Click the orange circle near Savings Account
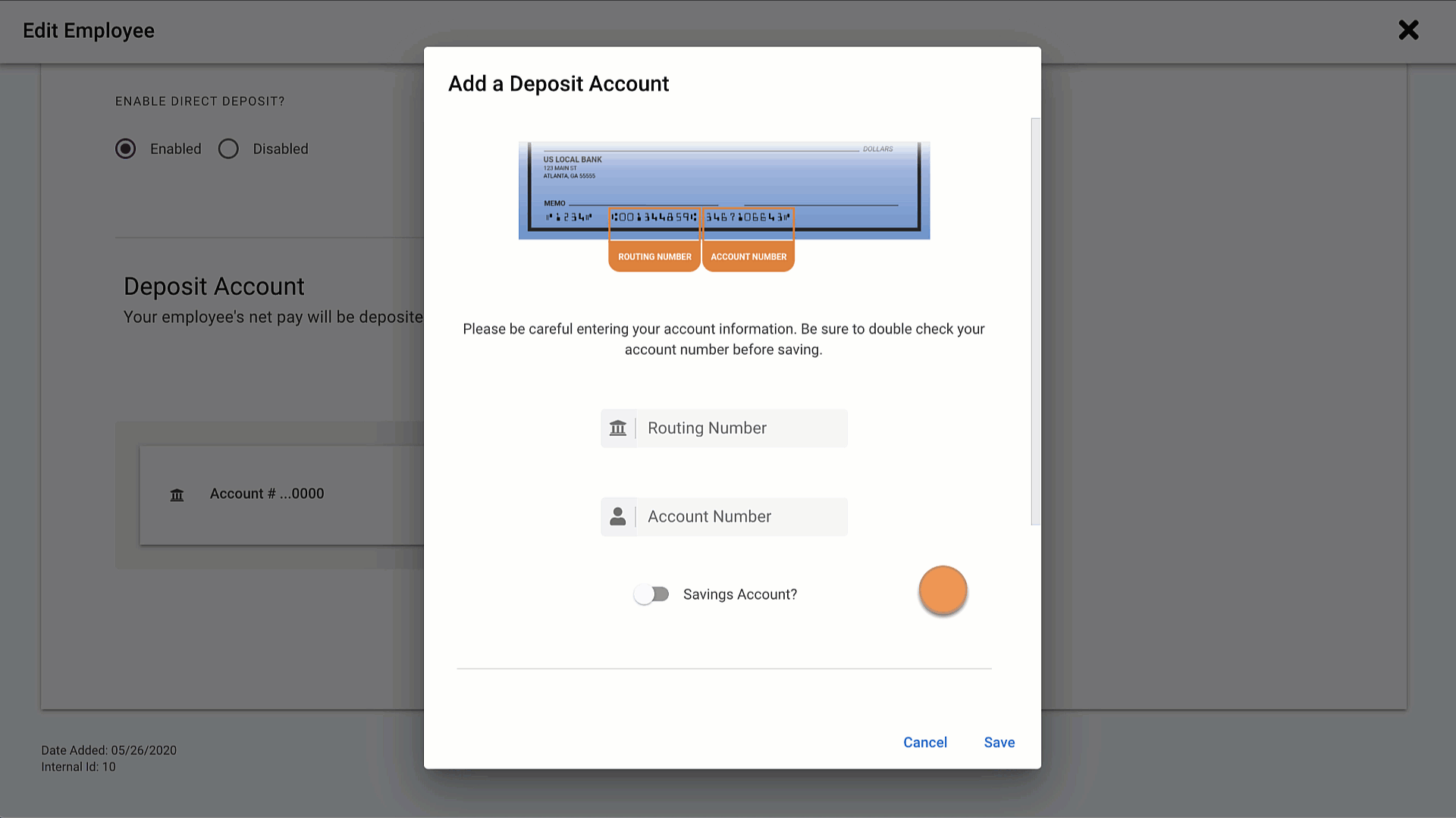Image resolution: width=1456 pixels, height=818 pixels. point(943,591)
